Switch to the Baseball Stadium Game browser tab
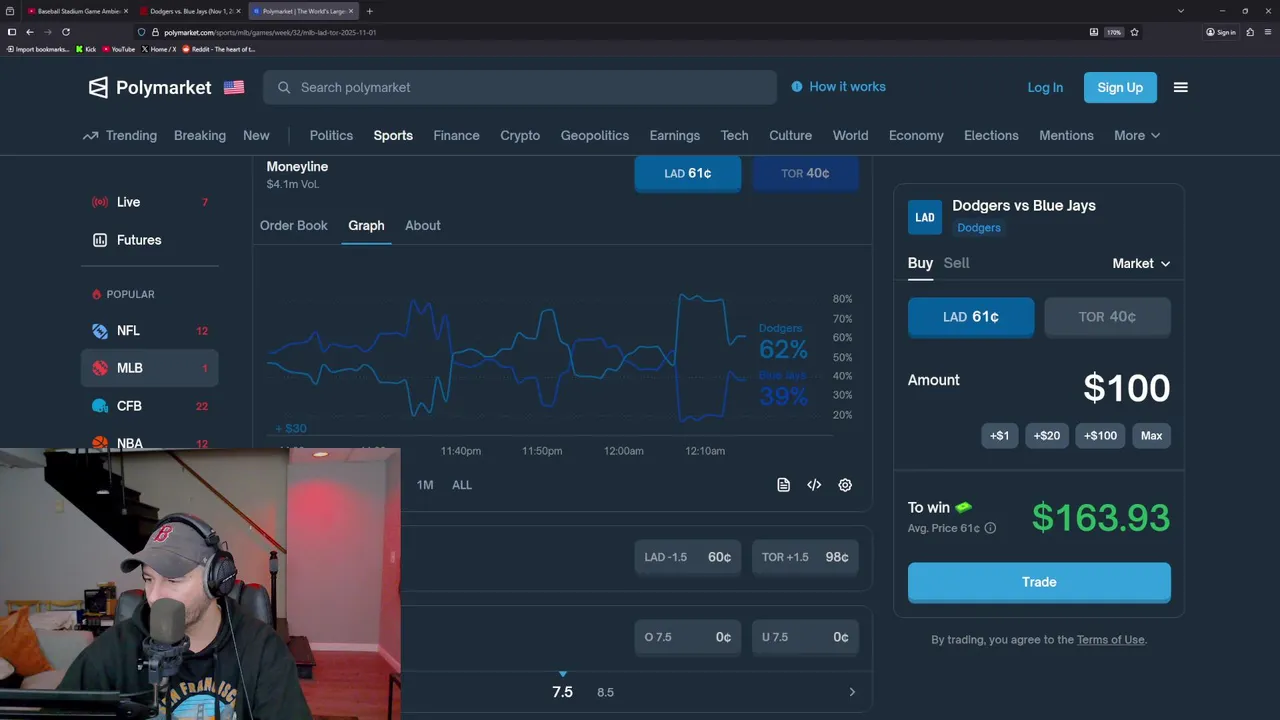1280x720 pixels. point(79,11)
